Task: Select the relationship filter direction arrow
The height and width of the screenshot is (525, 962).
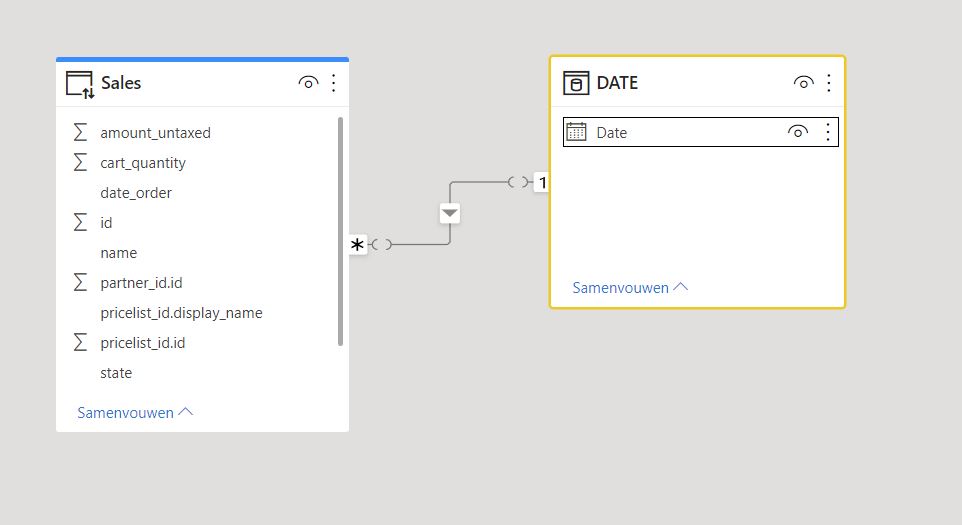Action: [x=450, y=213]
